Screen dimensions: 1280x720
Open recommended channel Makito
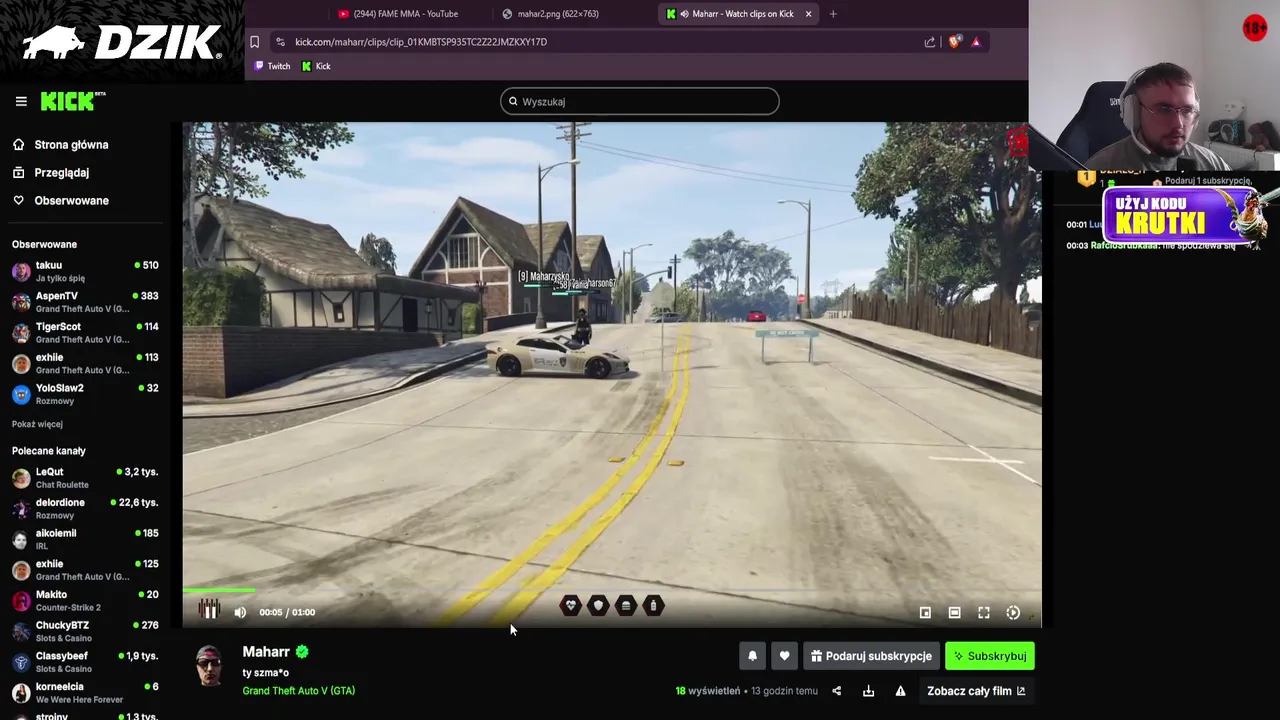click(x=85, y=601)
